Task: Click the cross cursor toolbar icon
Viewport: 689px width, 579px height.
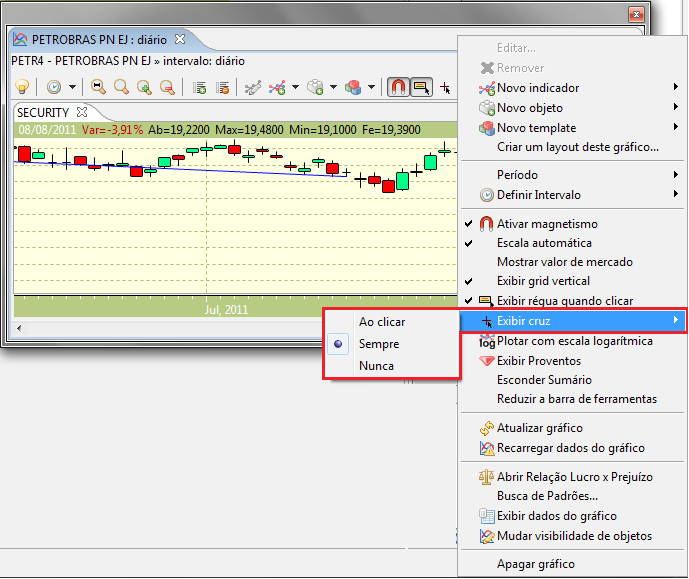Action: pyautogui.click(x=445, y=87)
